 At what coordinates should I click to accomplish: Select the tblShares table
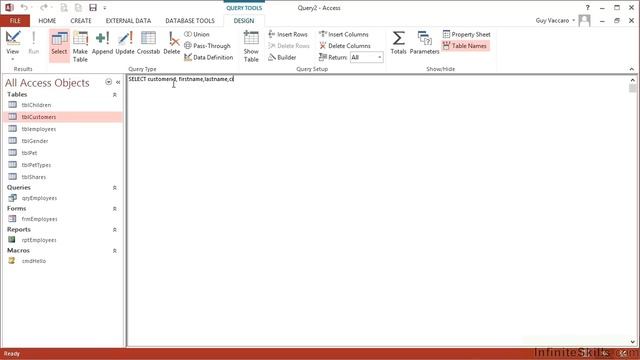click(x=62, y=177)
